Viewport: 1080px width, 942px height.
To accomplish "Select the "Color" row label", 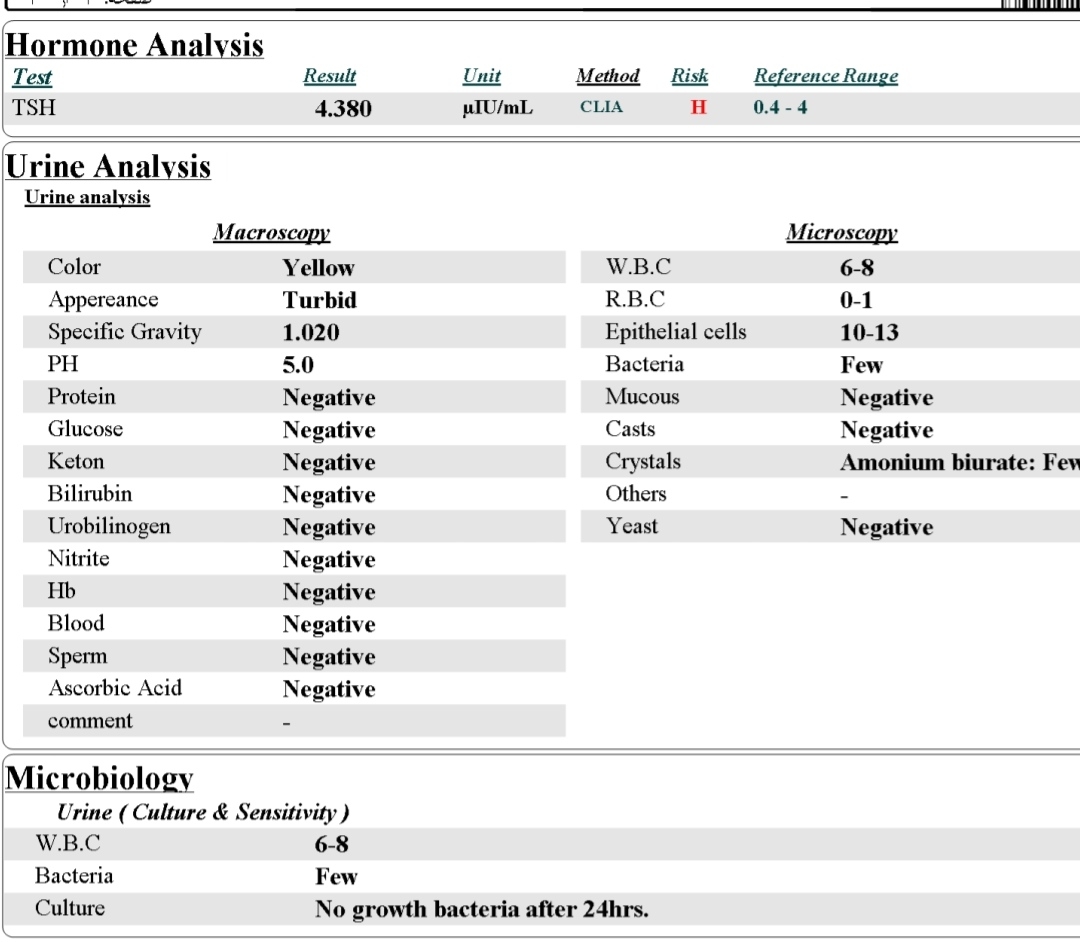I will (x=74, y=267).
